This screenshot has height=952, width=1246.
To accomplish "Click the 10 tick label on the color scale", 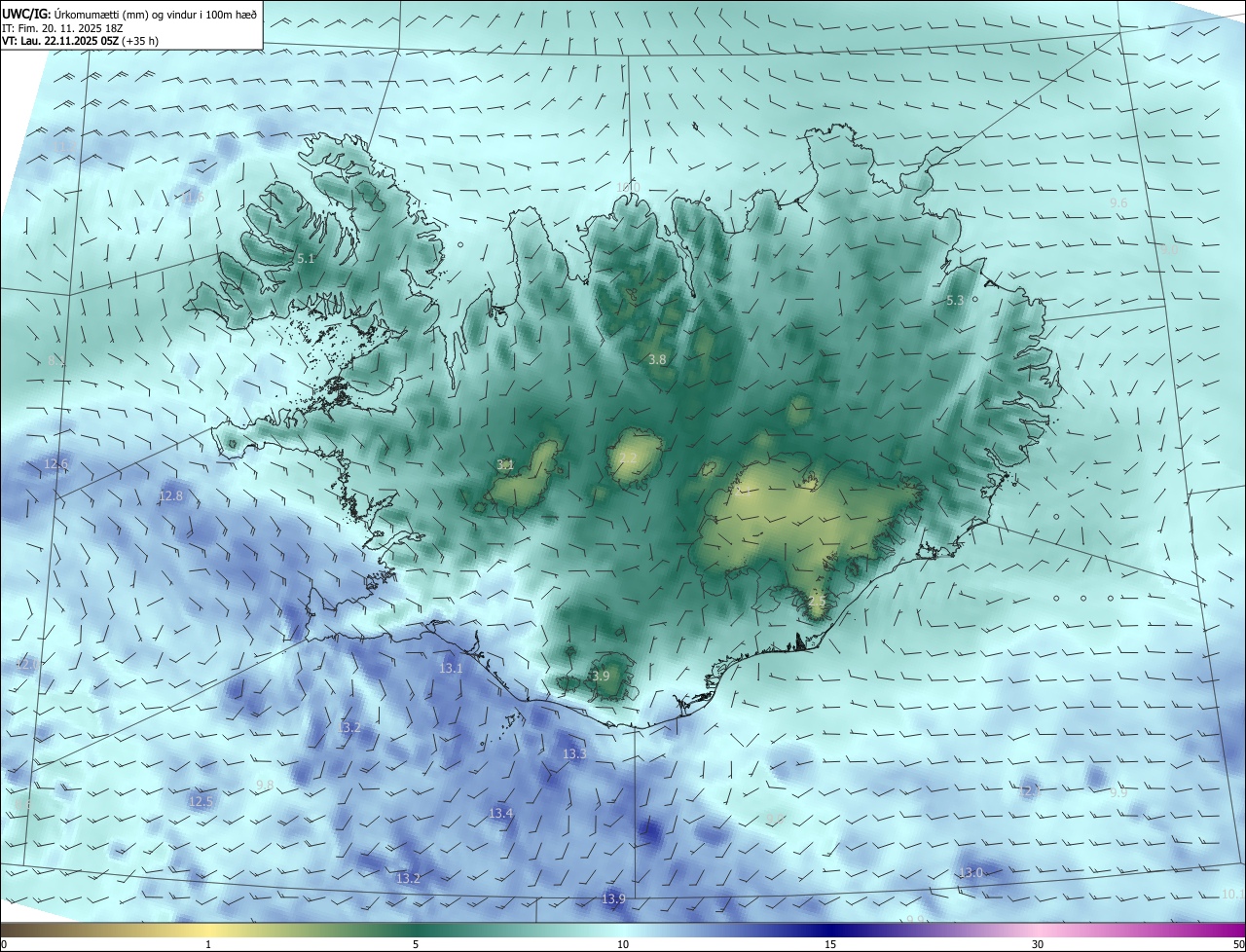I will (x=623, y=944).
